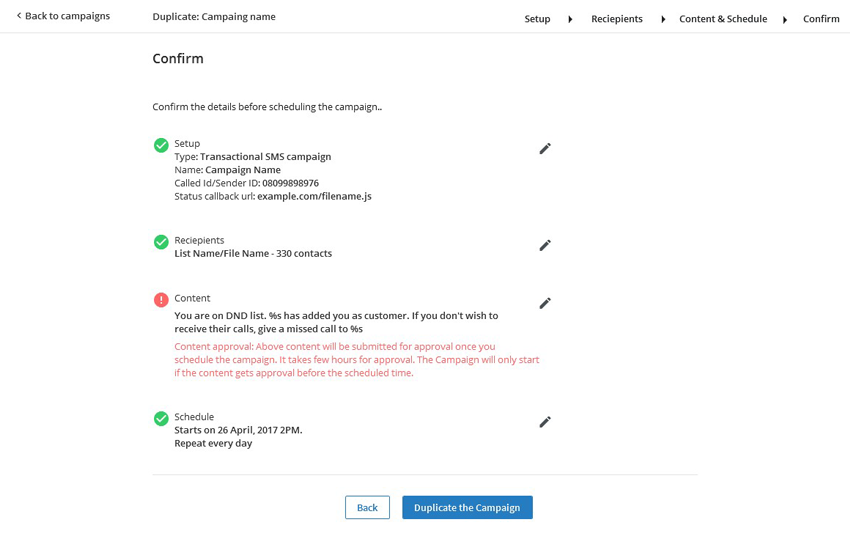Edit the Recipients section via pencil icon

[x=545, y=245]
